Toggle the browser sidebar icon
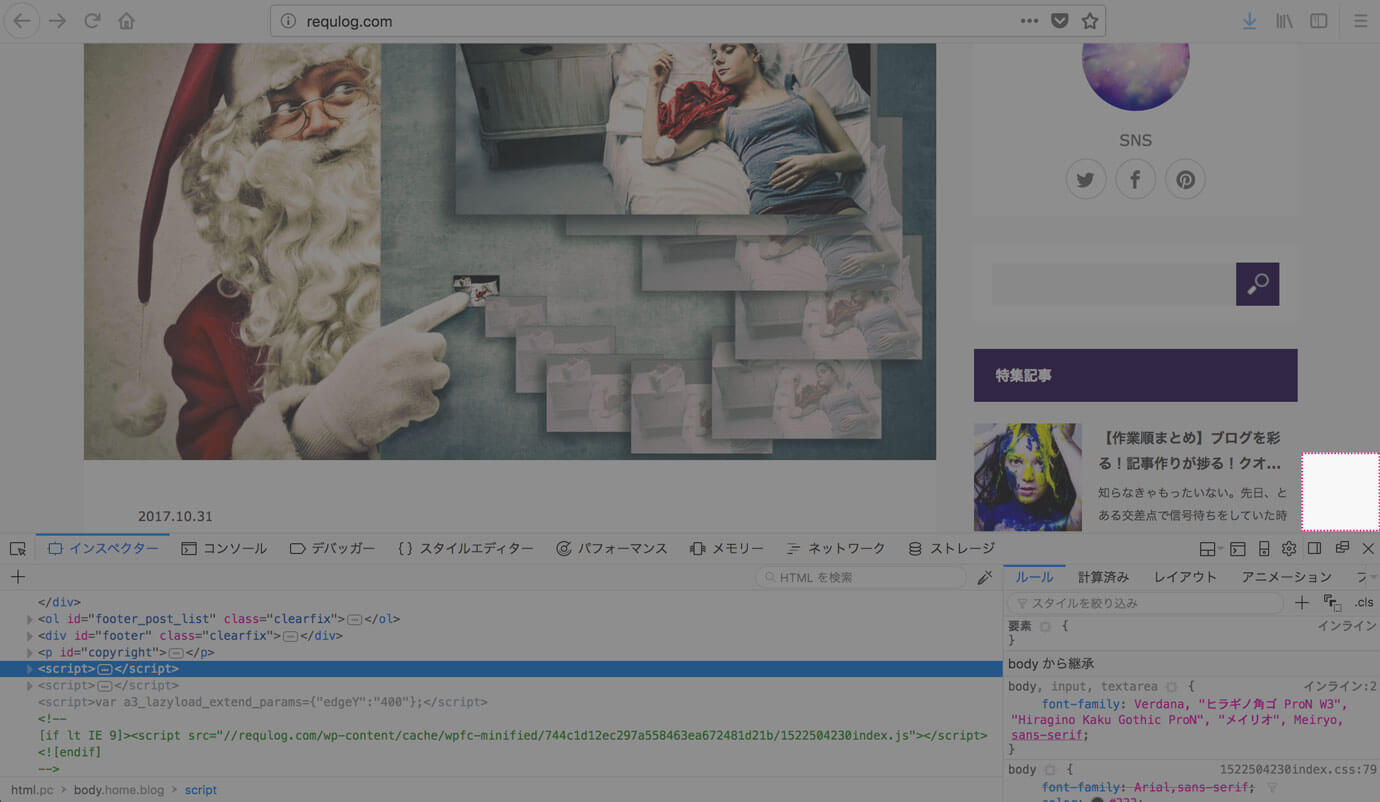 point(1319,21)
